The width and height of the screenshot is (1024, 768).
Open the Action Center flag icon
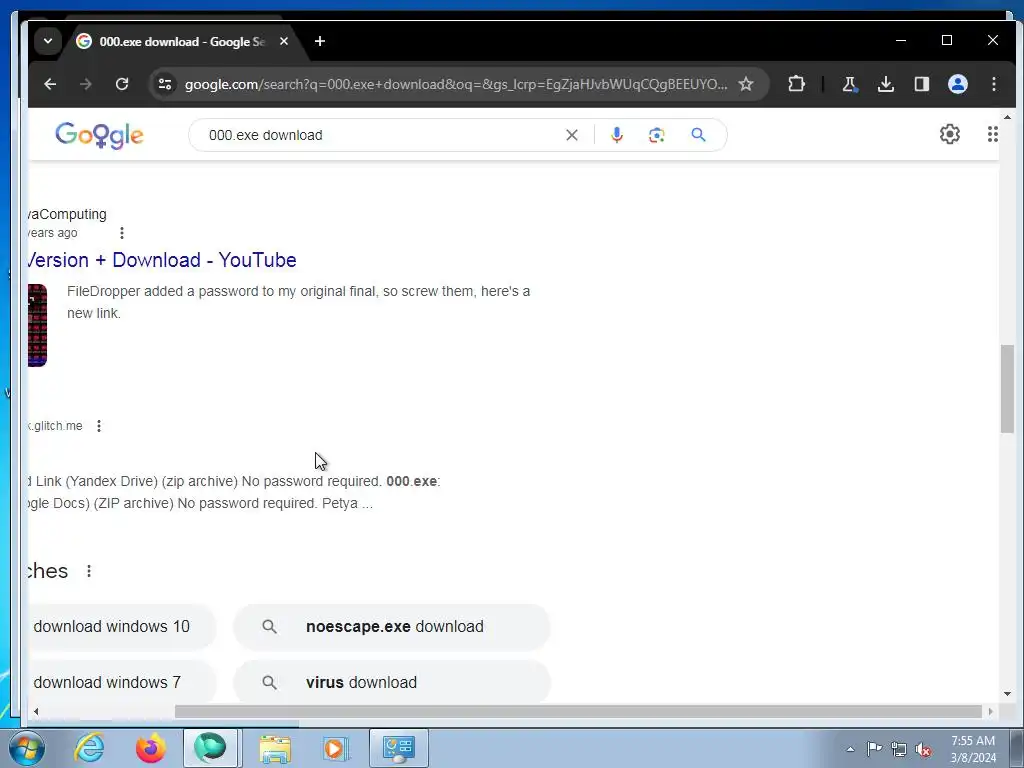874,749
